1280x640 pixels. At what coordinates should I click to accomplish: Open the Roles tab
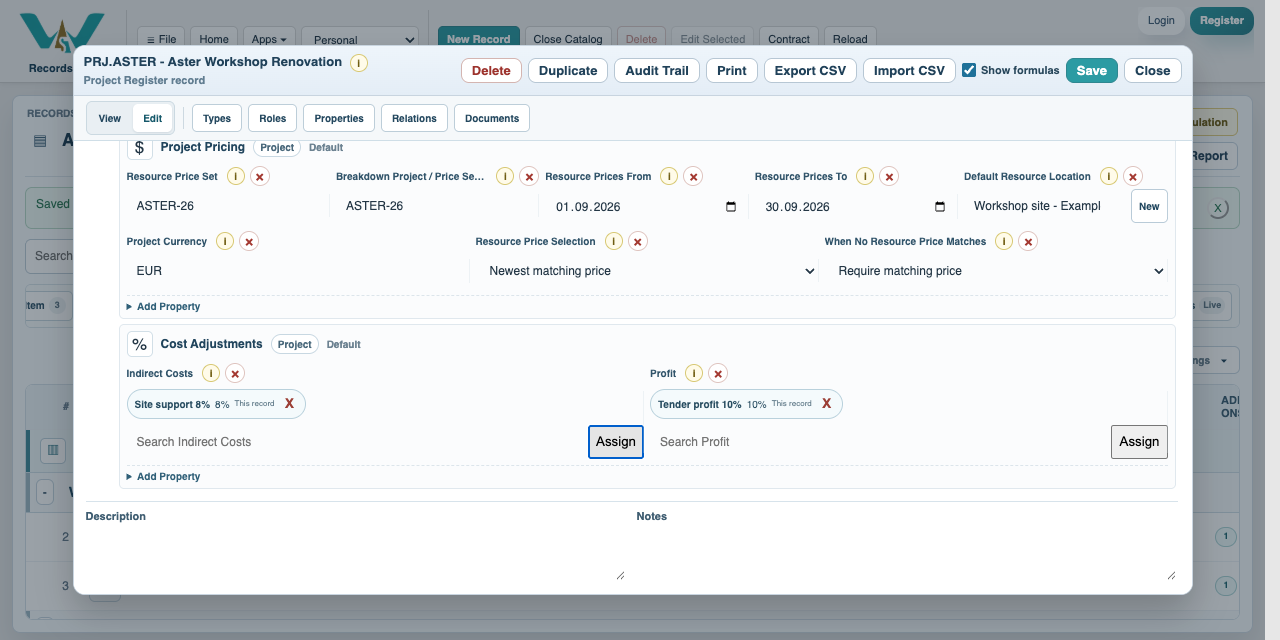(x=272, y=118)
